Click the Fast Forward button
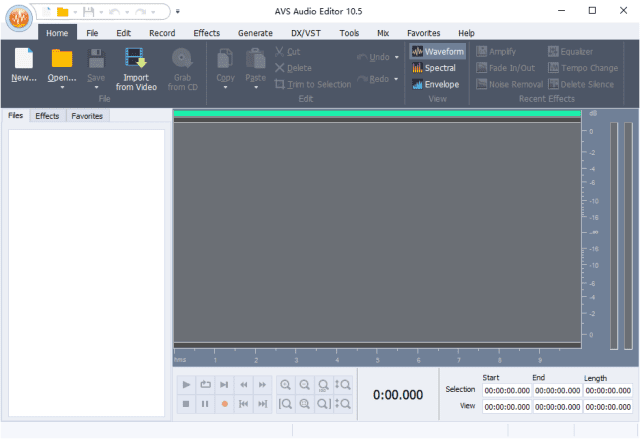Viewport: 640px width, 439px height. point(262,385)
